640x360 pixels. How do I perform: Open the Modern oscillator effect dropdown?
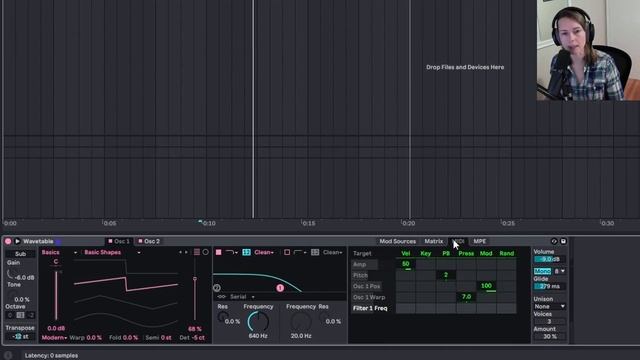click(54, 338)
